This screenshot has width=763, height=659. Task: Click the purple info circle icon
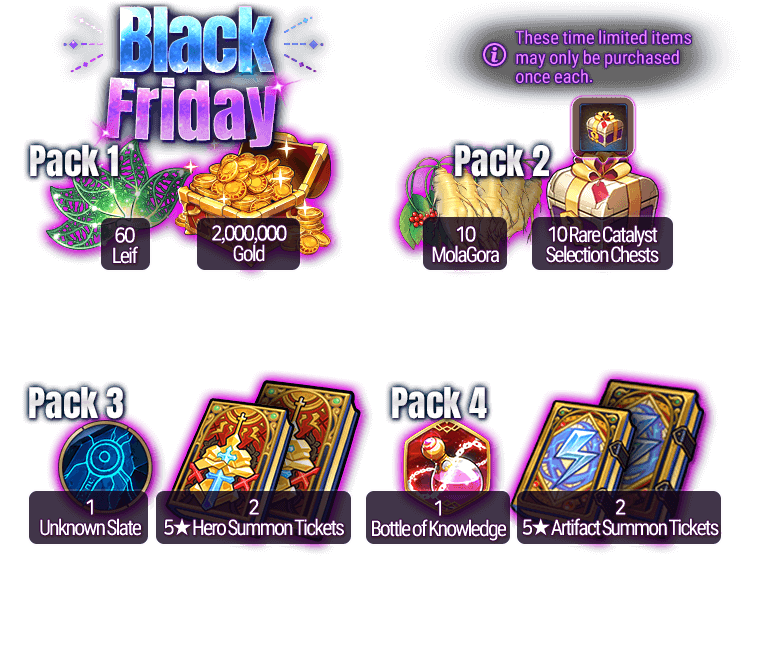(494, 55)
